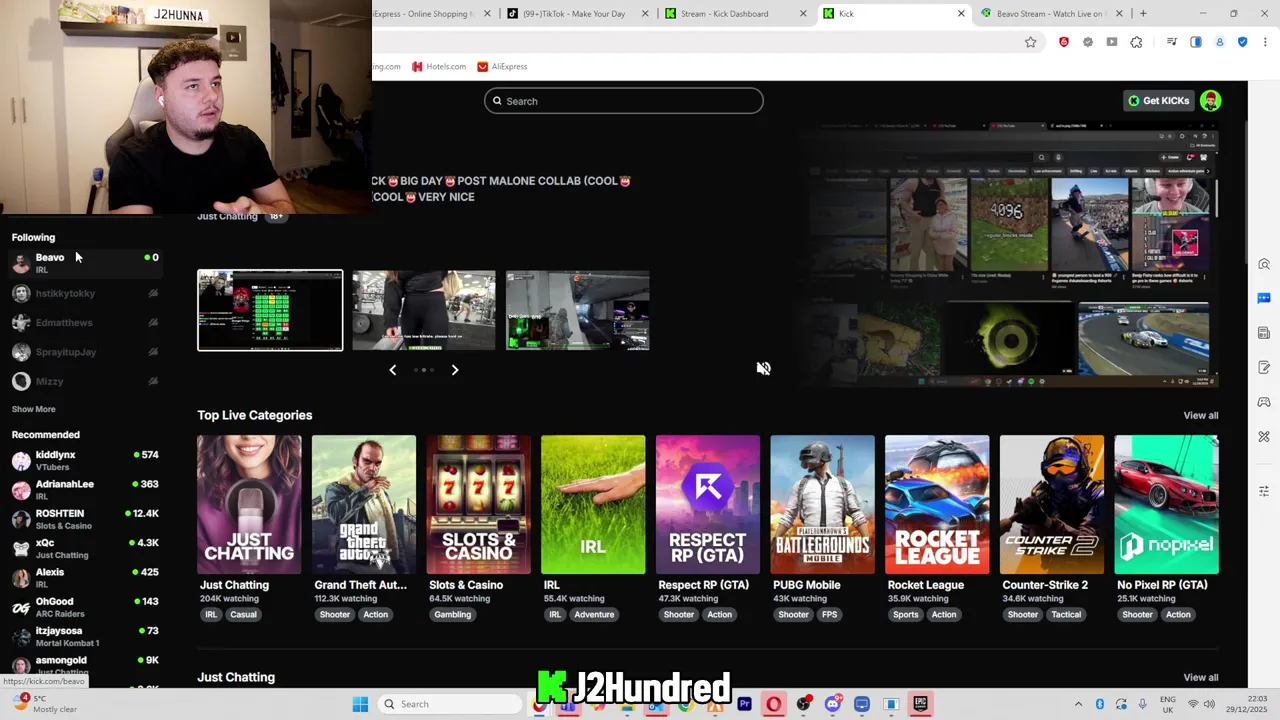
Task: Click Show More under Following
Action: (x=33, y=409)
